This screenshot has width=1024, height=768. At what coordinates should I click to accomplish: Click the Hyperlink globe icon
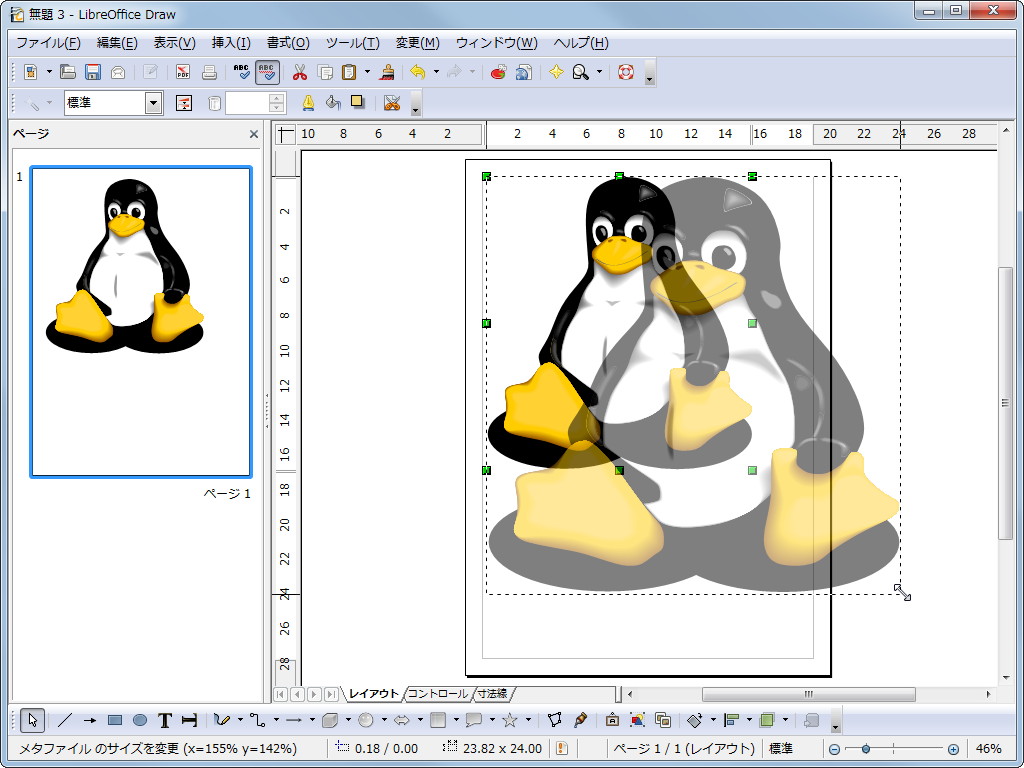coord(523,72)
